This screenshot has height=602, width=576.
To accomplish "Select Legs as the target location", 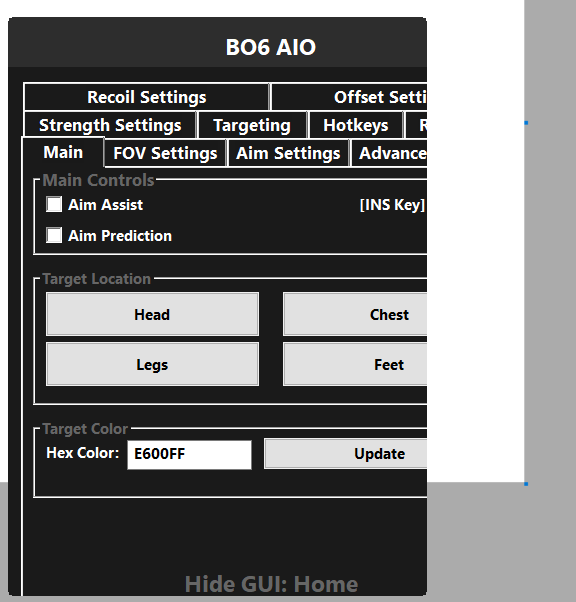I will pyautogui.click(x=152, y=364).
